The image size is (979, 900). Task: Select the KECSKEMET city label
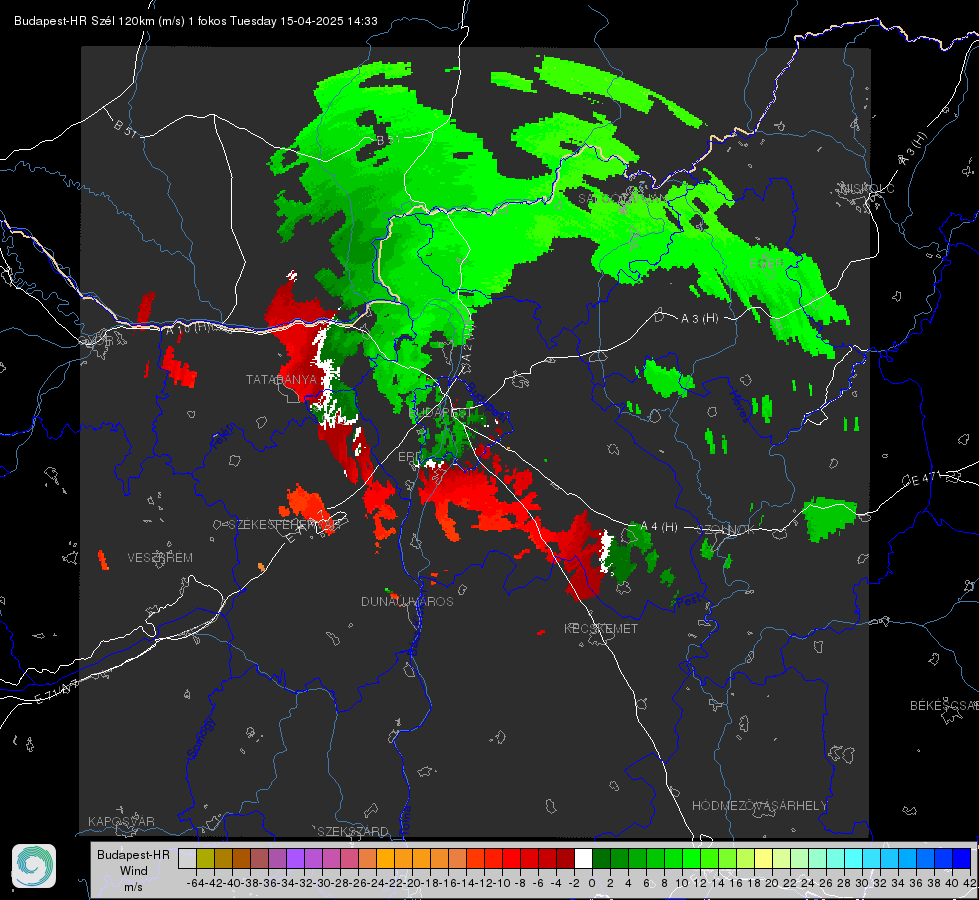click(x=601, y=628)
